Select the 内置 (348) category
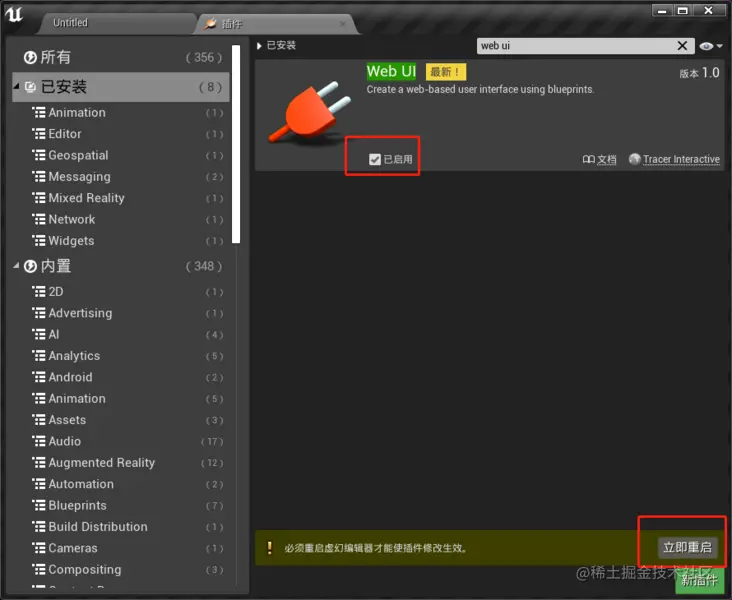 [x=121, y=266]
